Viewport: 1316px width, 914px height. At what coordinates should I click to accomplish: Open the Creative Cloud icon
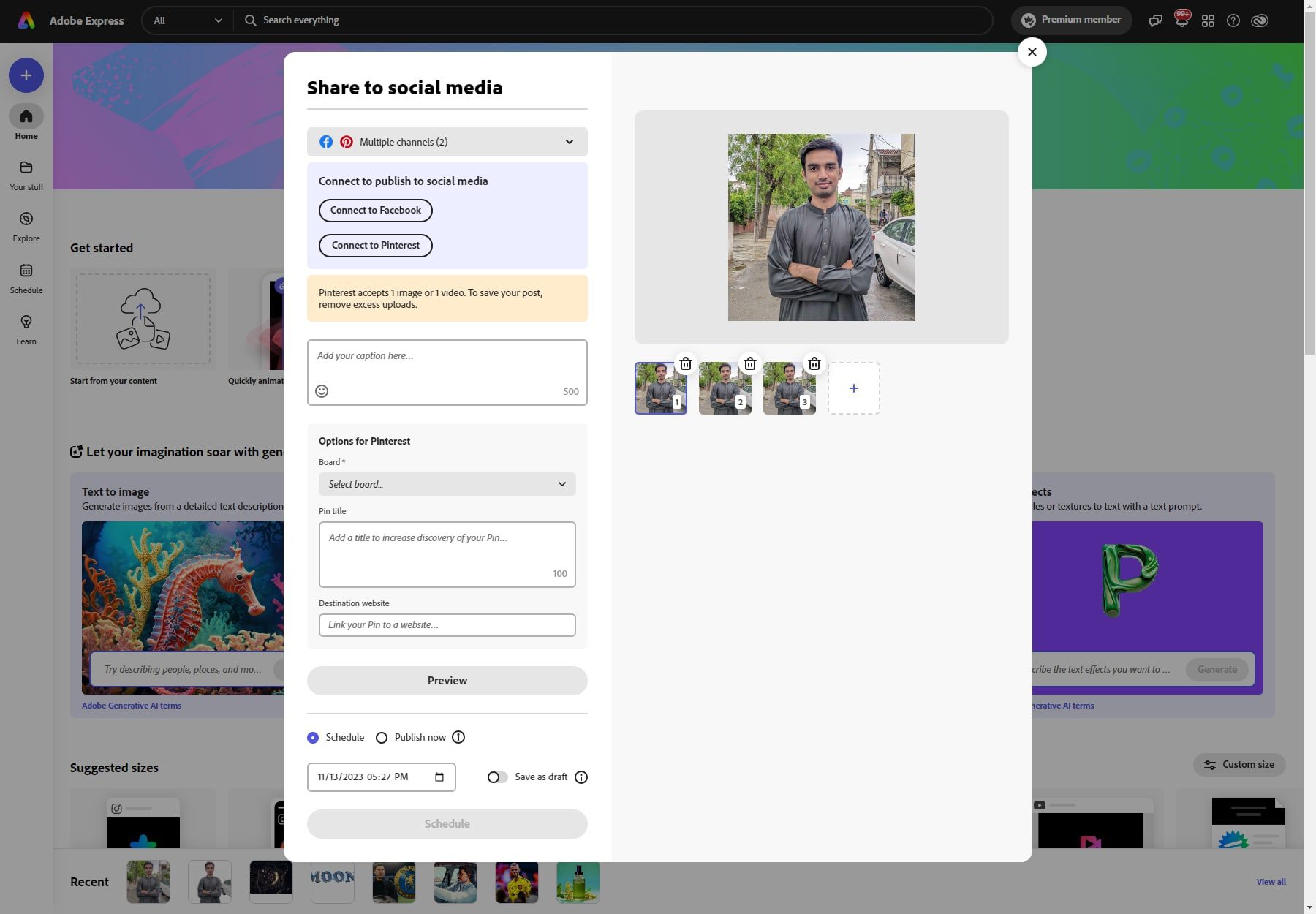click(x=1259, y=20)
